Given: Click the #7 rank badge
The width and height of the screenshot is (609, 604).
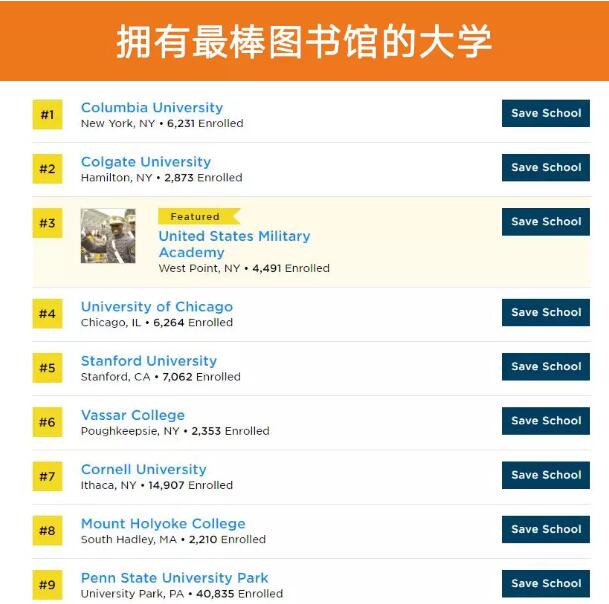Looking at the screenshot, I should [47, 476].
